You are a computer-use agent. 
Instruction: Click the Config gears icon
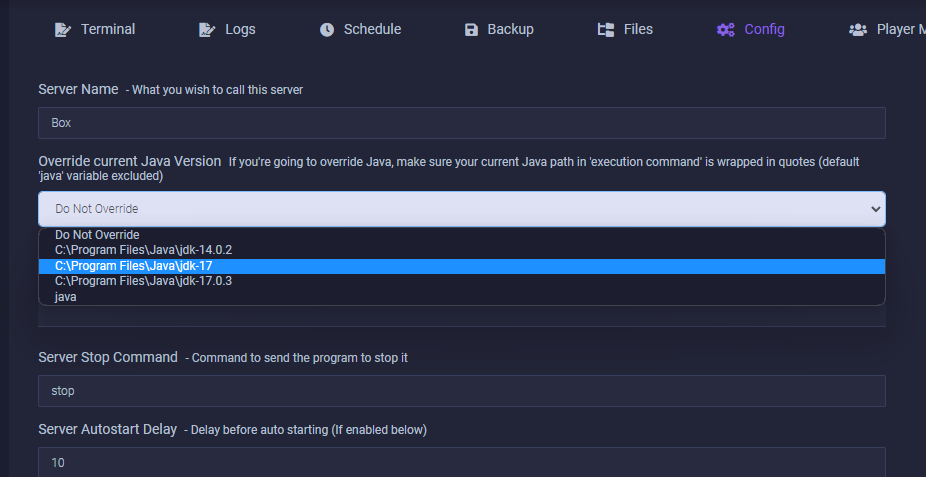(726, 30)
